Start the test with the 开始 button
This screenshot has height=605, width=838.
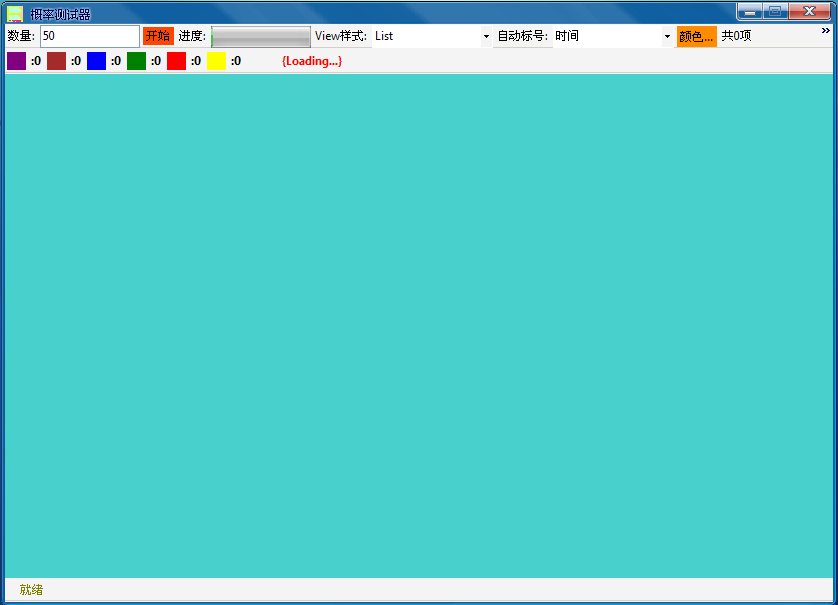click(158, 36)
